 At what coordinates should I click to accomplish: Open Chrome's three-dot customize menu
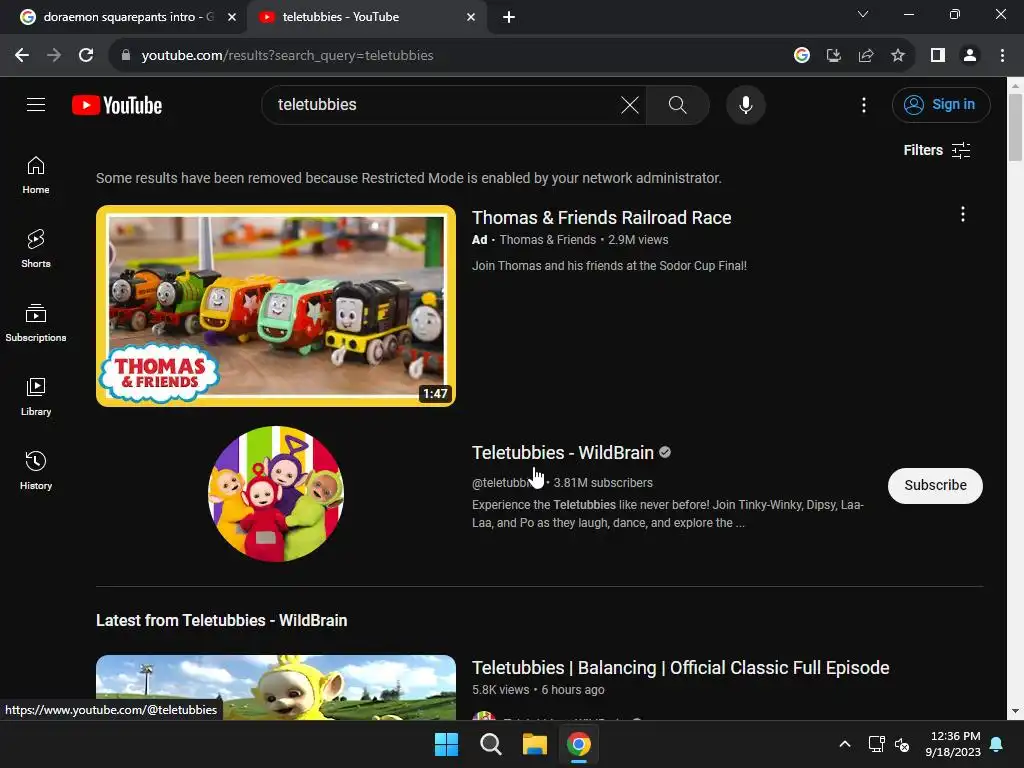pos(1002,56)
